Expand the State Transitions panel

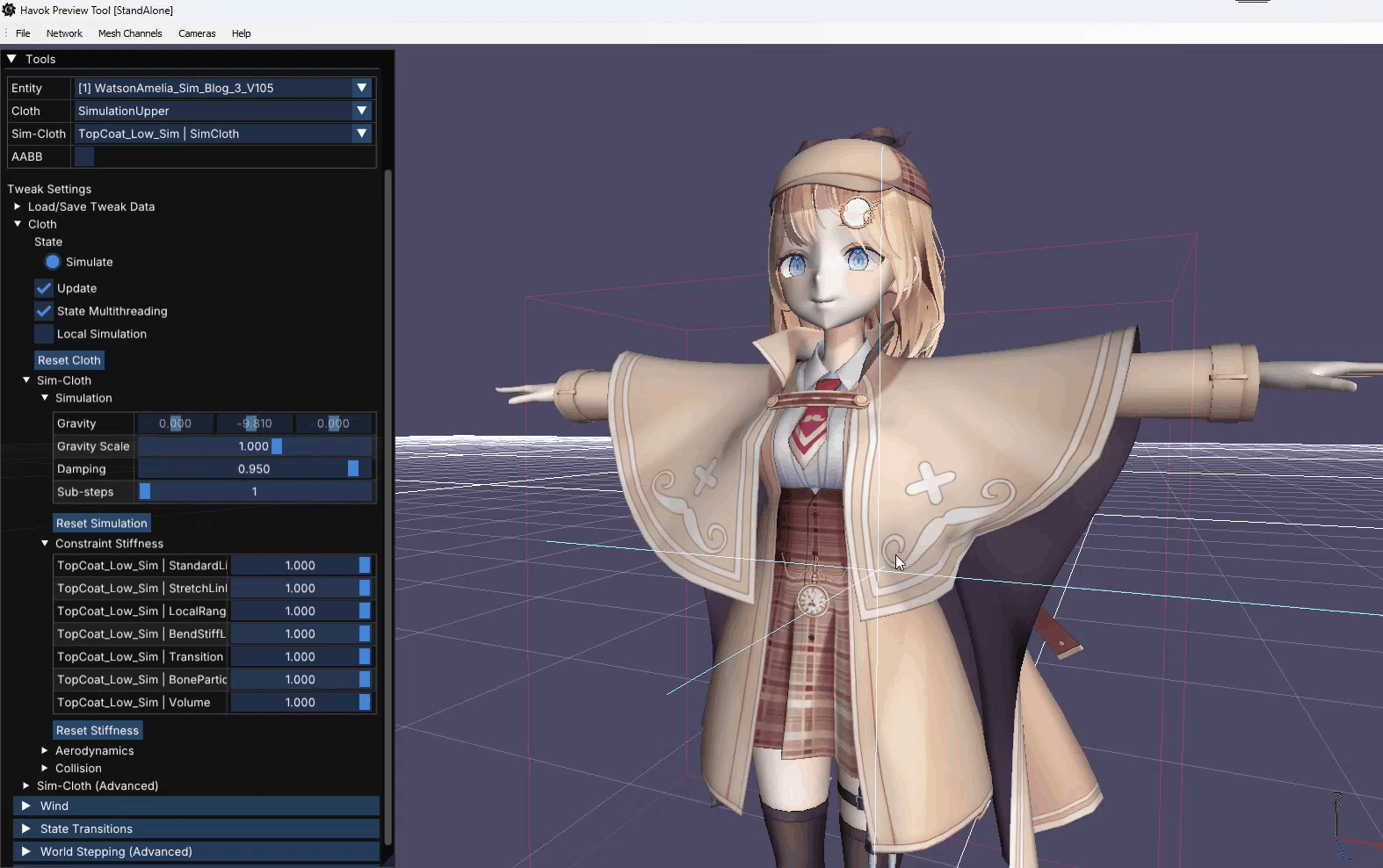(197, 829)
